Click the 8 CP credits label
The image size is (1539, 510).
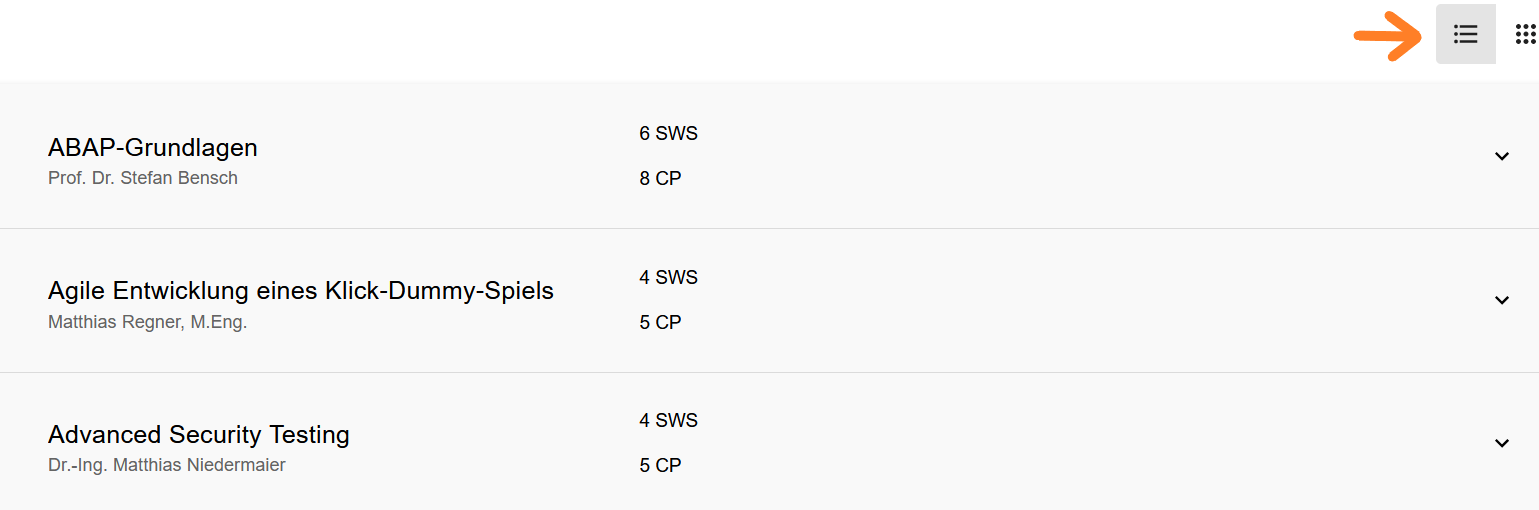[660, 179]
